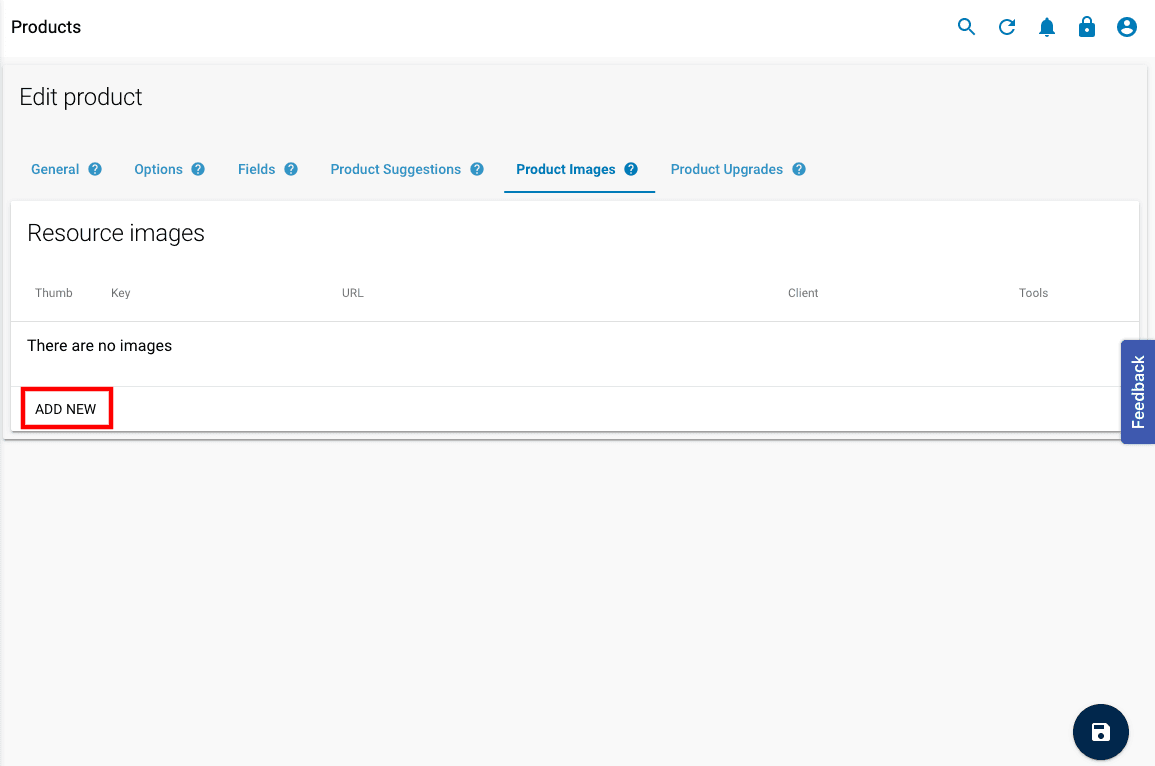The image size is (1155, 766).
Task: Open help for the Fields tab
Action: pos(290,169)
